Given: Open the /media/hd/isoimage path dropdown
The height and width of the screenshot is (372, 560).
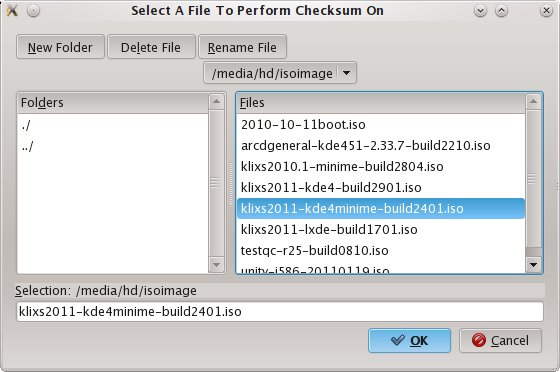Looking at the screenshot, I should point(280,73).
